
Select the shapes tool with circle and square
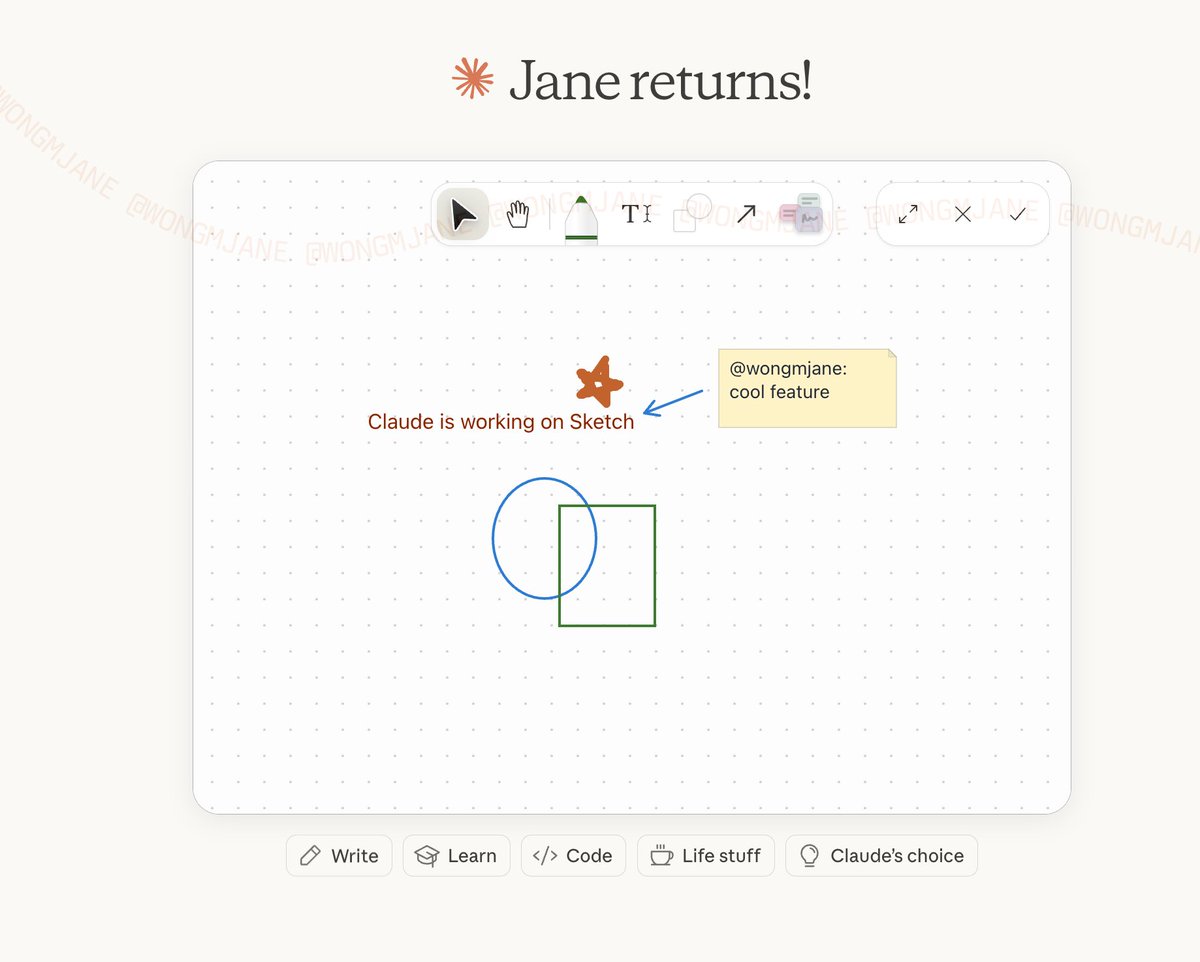point(691,214)
